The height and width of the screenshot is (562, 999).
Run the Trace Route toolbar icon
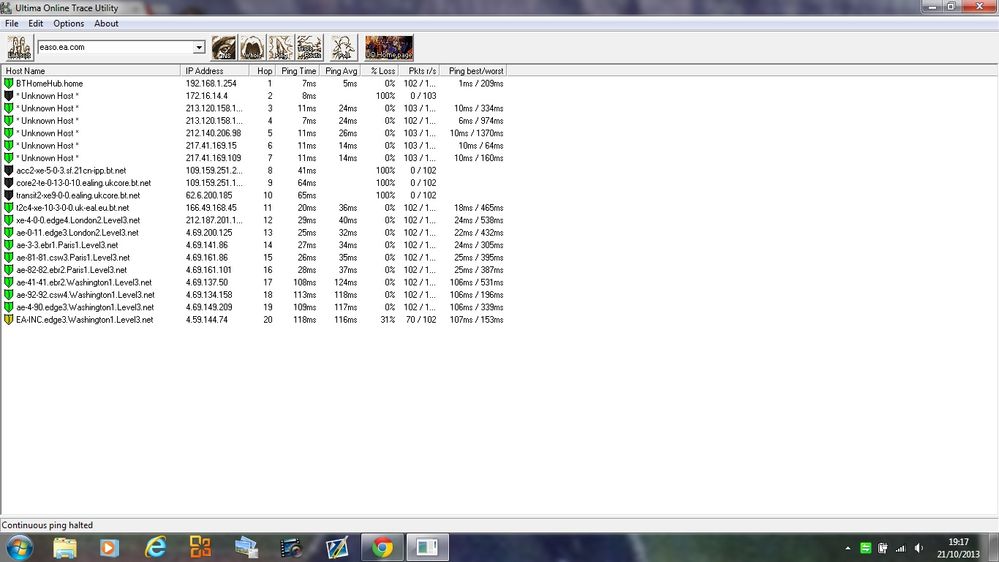[x=310, y=48]
